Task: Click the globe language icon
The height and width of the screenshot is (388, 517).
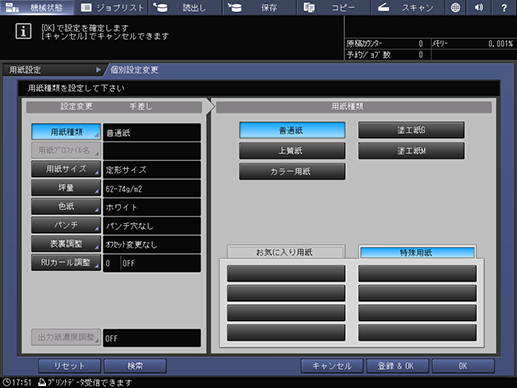Action: [455, 7]
